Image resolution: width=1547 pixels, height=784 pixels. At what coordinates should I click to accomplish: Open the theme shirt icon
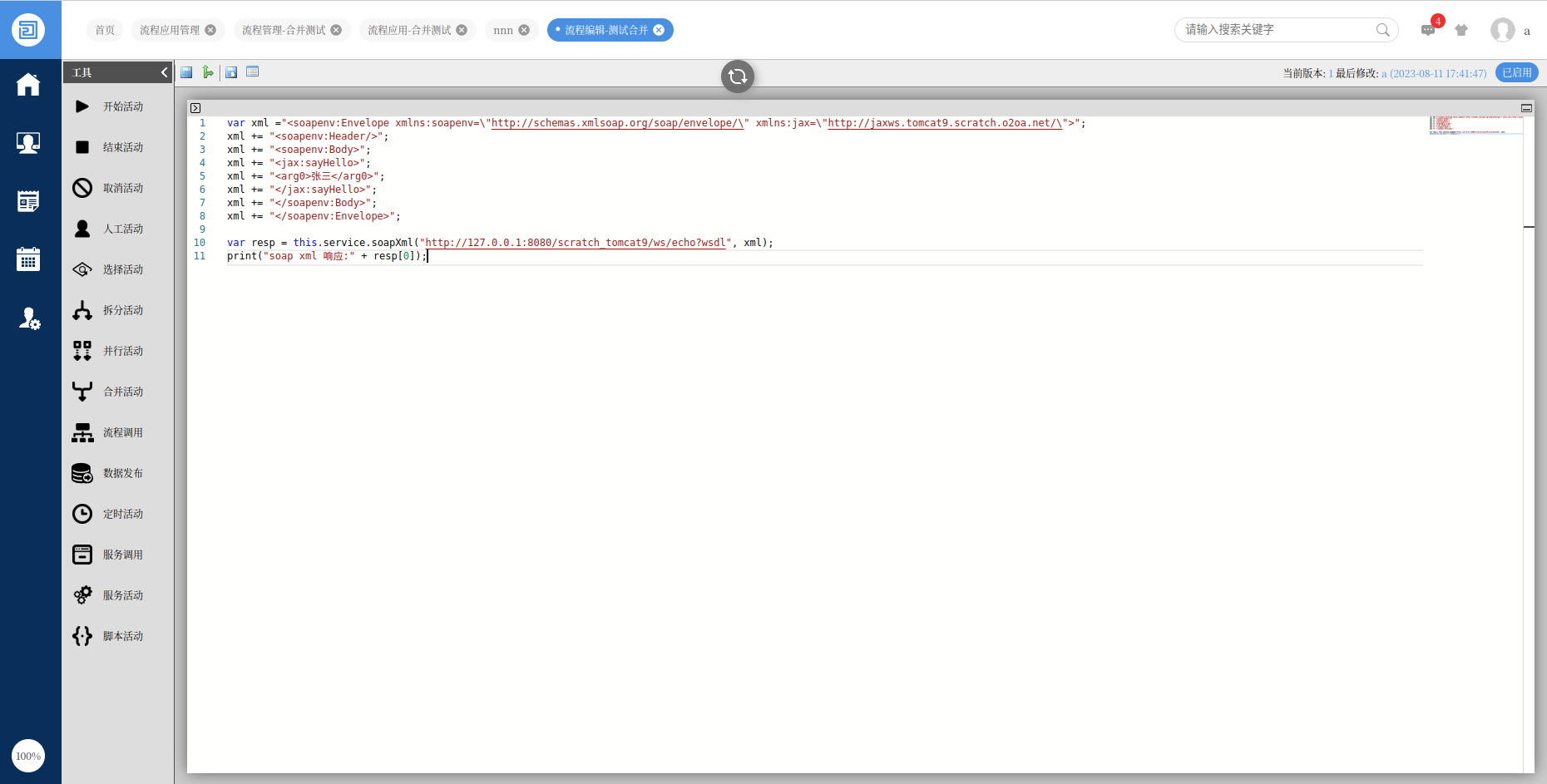1461,30
